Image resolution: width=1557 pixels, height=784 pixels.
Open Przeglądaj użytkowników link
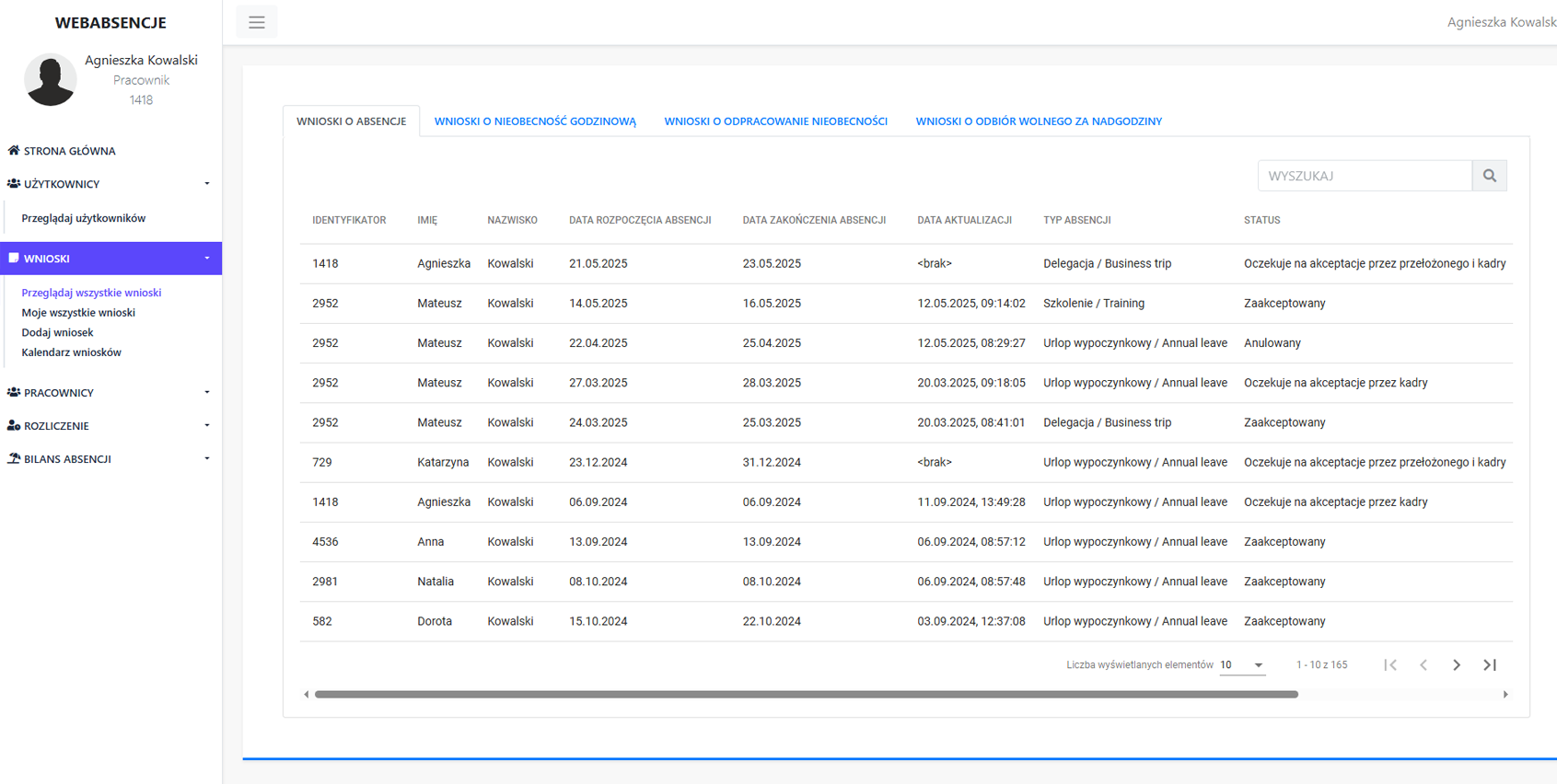click(x=84, y=218)
